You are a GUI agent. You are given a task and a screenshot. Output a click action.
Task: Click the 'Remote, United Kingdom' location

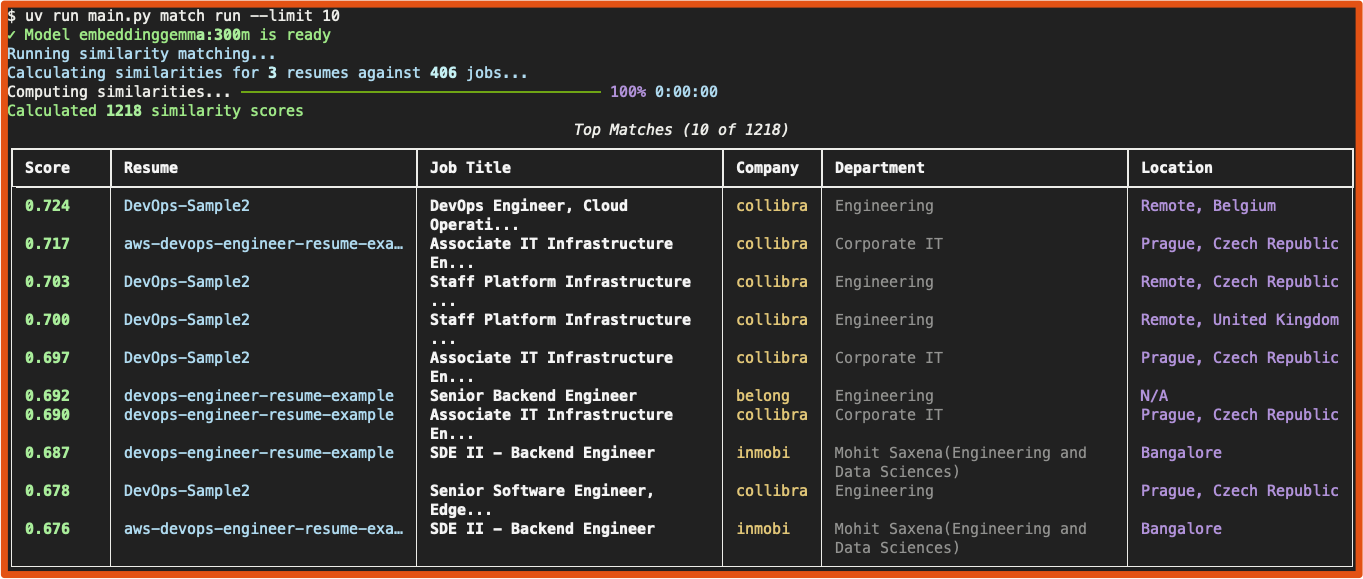(x=1240, y=320)
